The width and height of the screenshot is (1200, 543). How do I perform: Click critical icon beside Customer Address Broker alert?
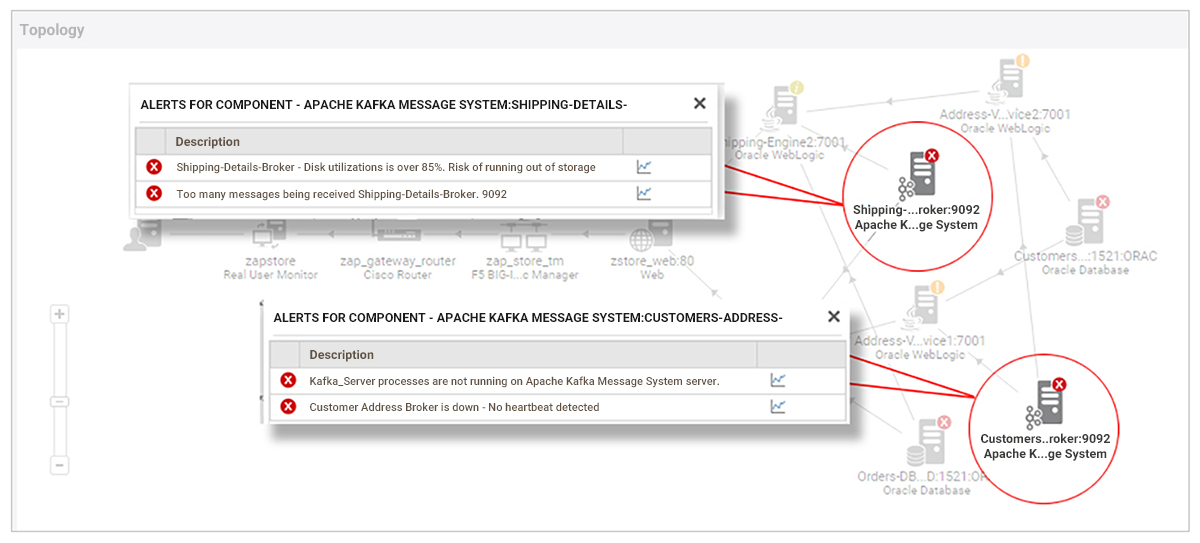click(288, 406)
